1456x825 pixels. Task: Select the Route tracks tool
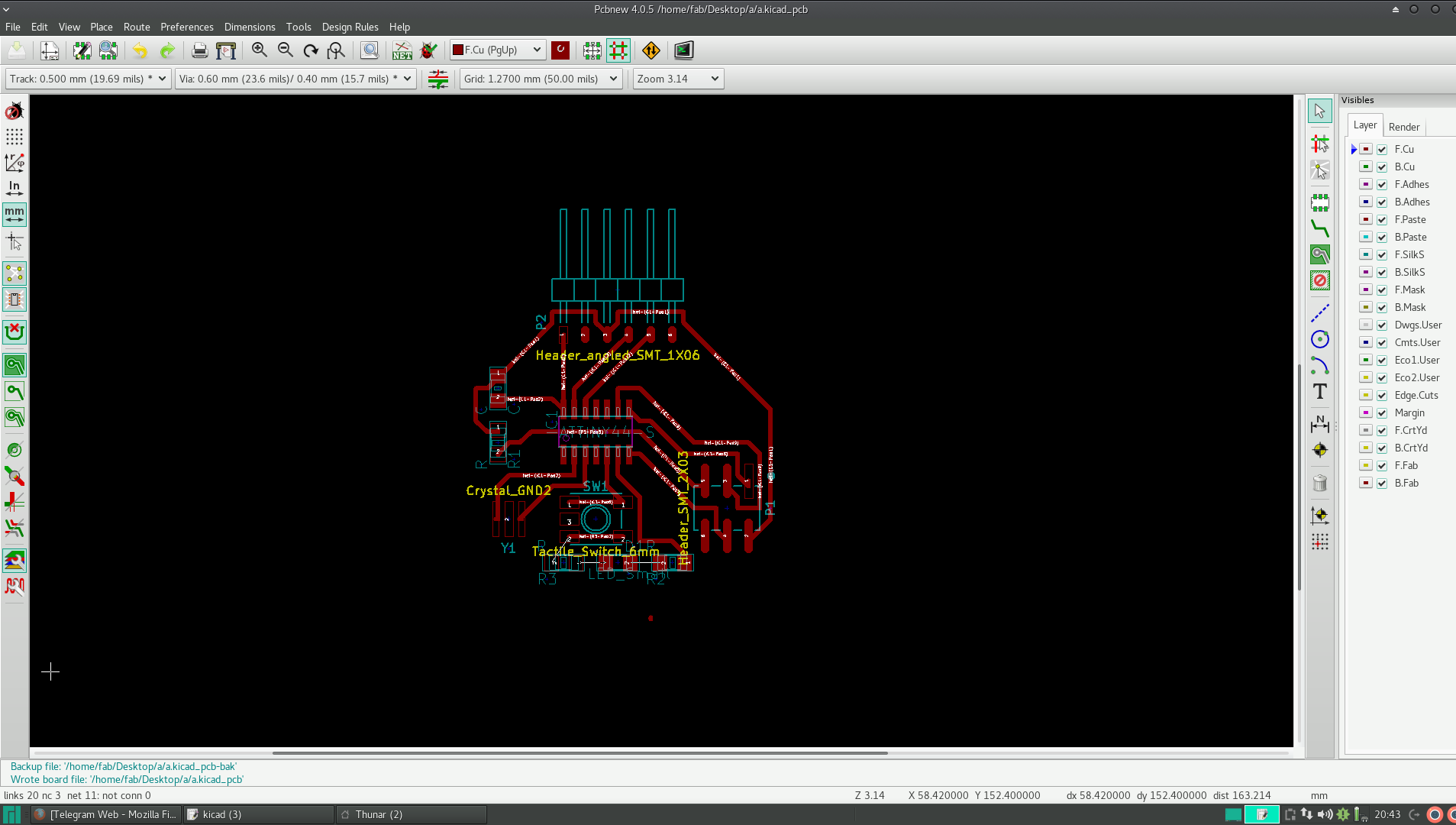click(x=1320, y=228)
